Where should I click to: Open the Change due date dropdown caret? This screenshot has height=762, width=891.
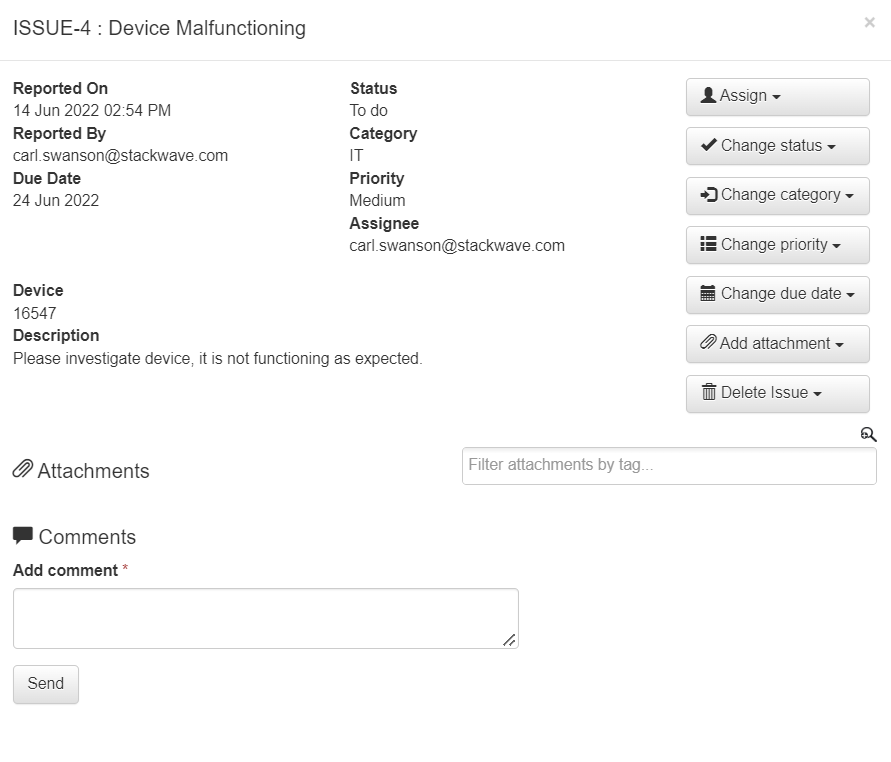click(851, 296)
